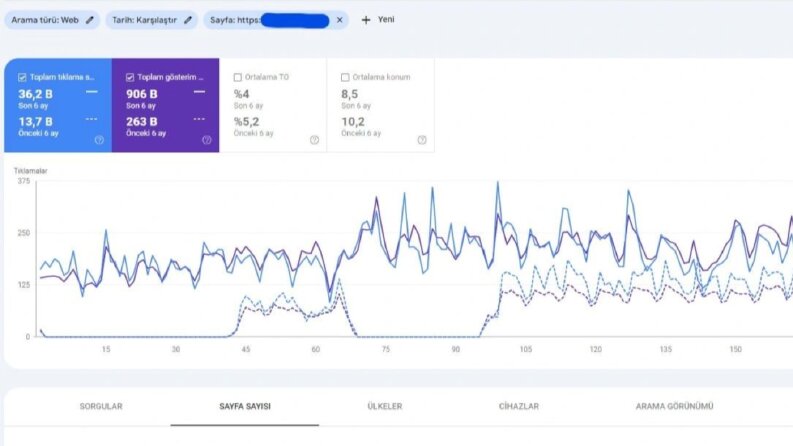
Task: Click the %4 average CTR value
Action: point(241,94)
